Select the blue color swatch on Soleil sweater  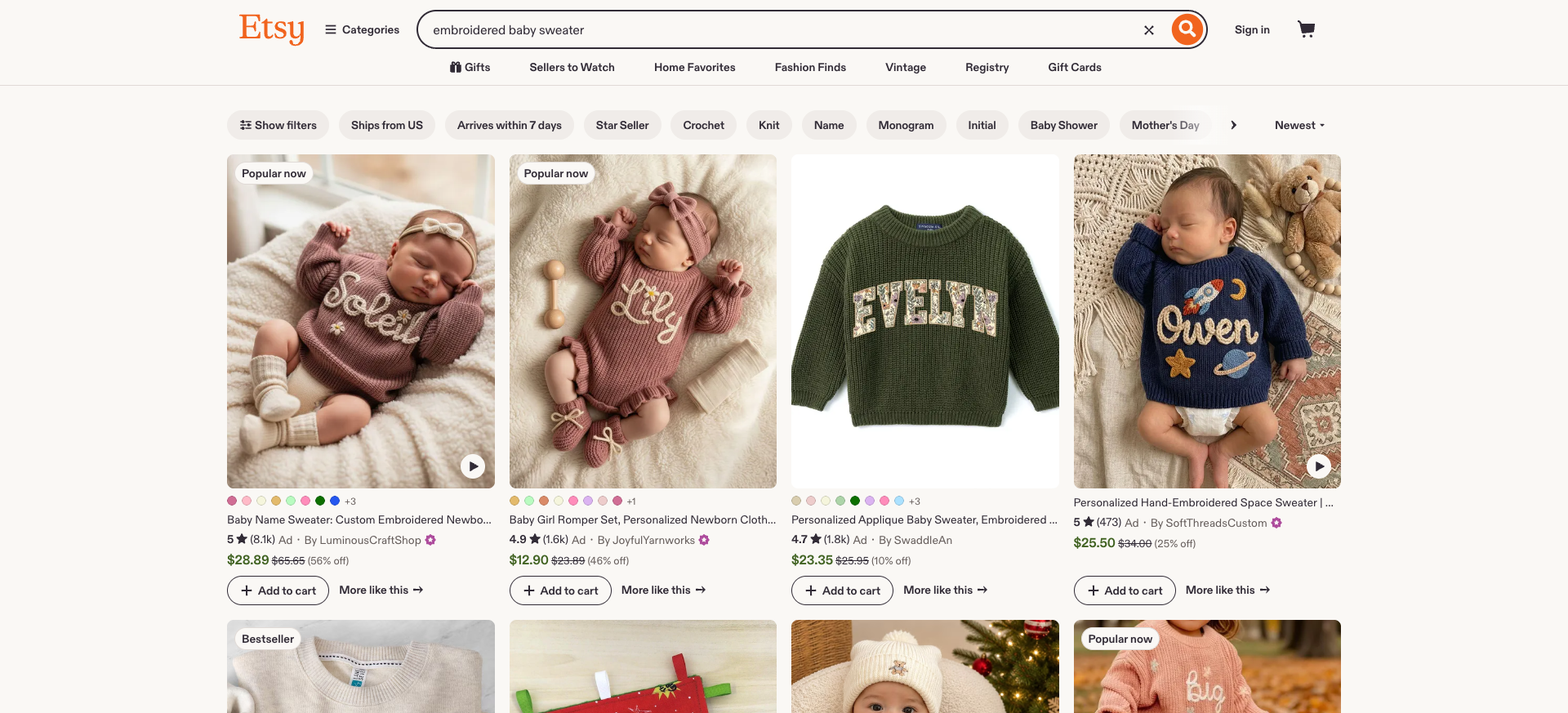point(335,501)
